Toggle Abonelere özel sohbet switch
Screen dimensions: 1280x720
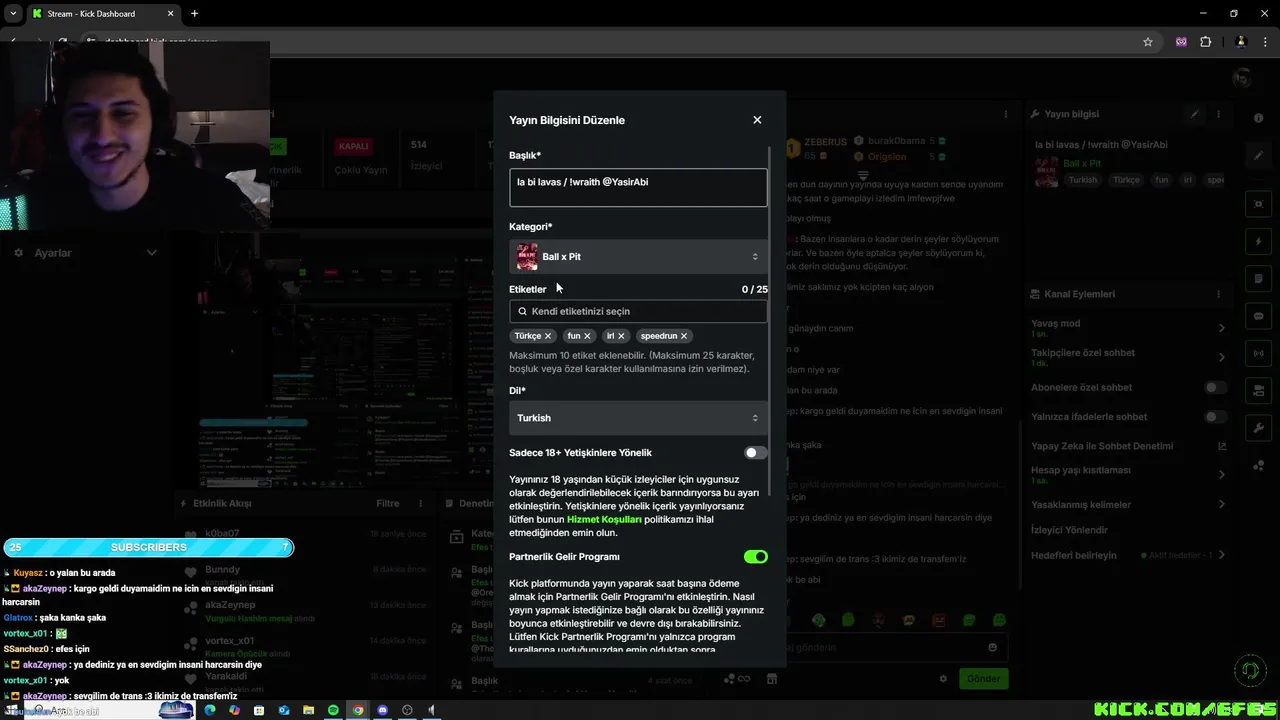(x=1215, y=388)
